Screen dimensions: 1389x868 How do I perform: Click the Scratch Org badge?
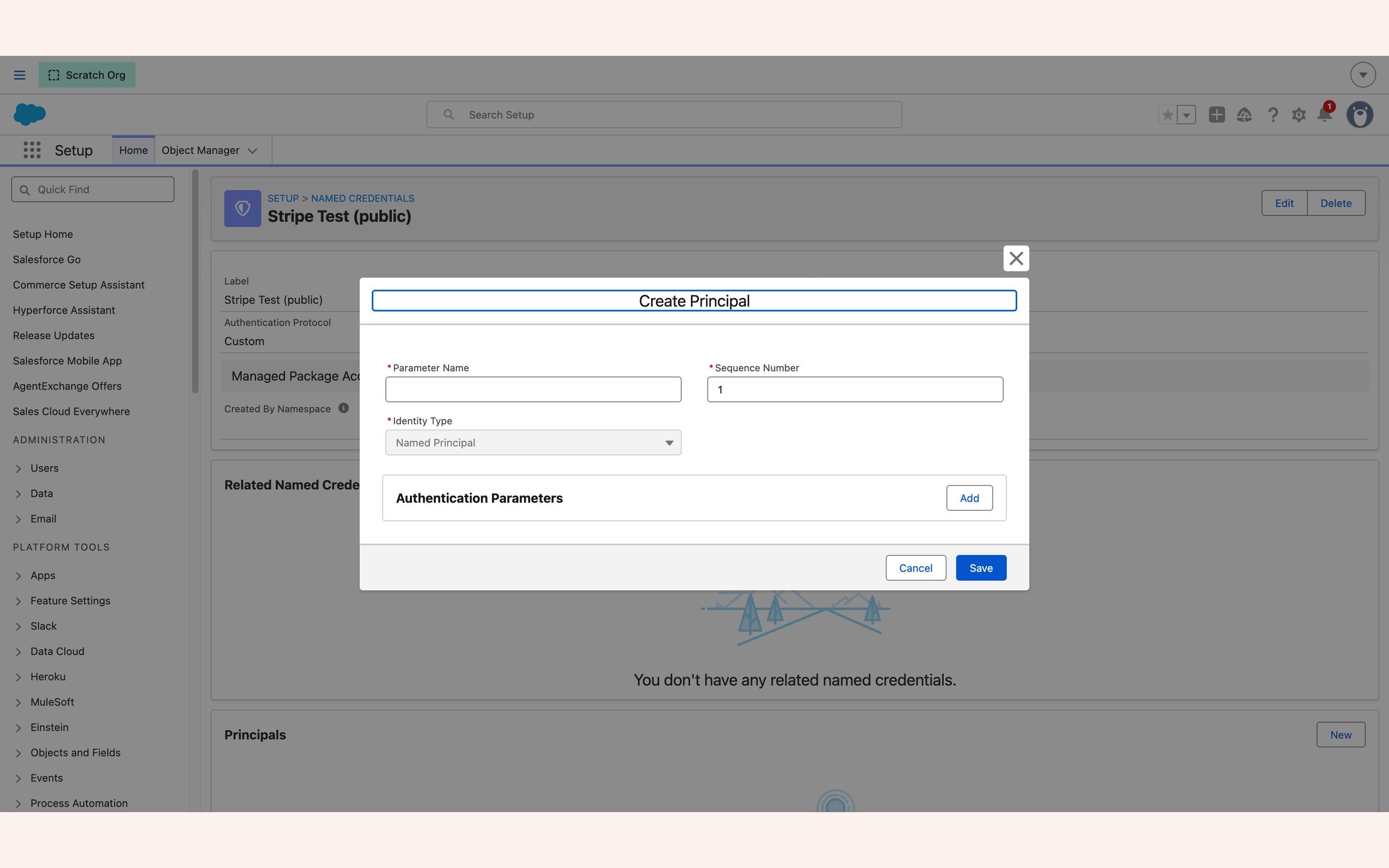[x=87, y=75]
